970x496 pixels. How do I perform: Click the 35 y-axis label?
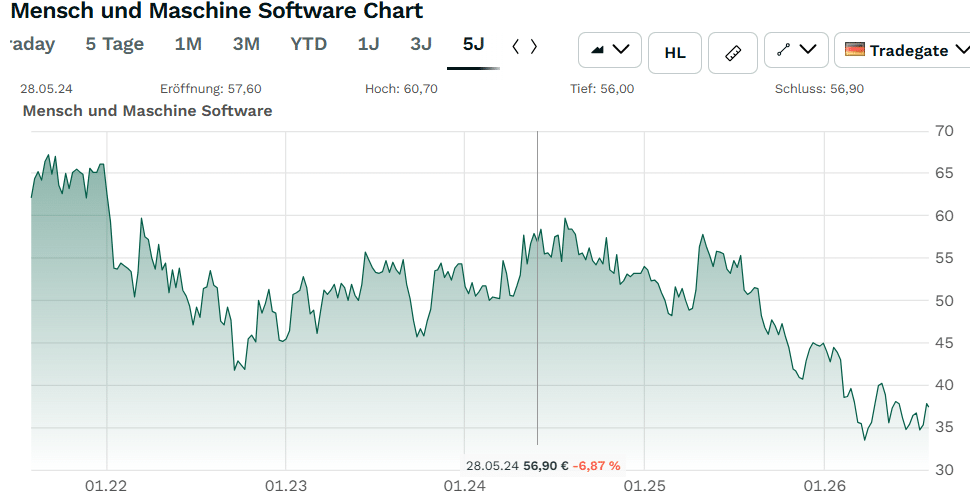[x=944, y=427]
